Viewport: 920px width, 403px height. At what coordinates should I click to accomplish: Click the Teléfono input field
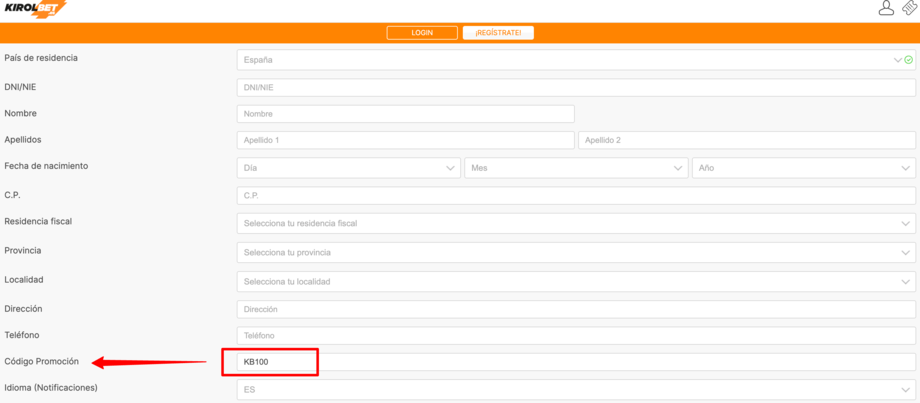coord(576,336)
